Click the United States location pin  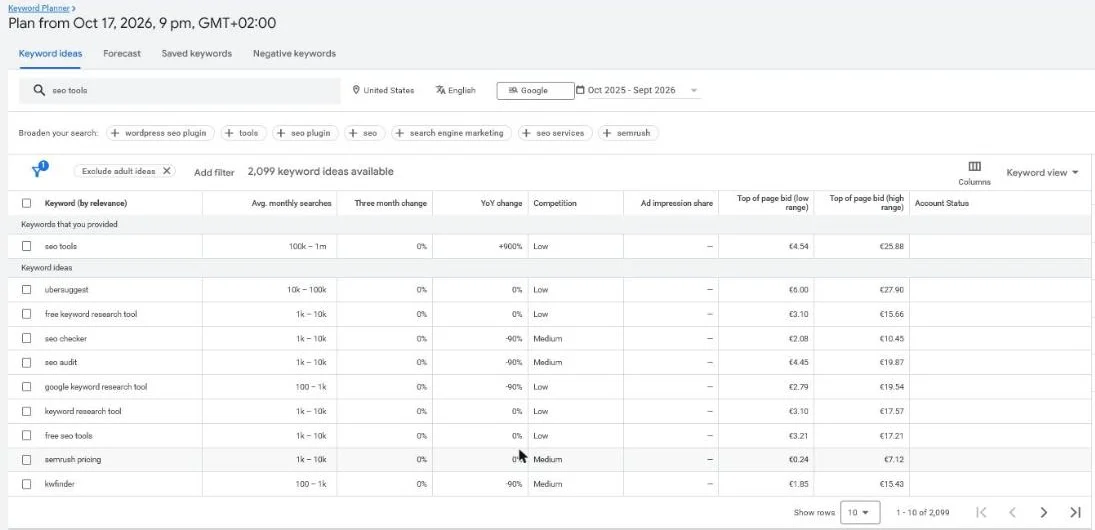(355, 90)
